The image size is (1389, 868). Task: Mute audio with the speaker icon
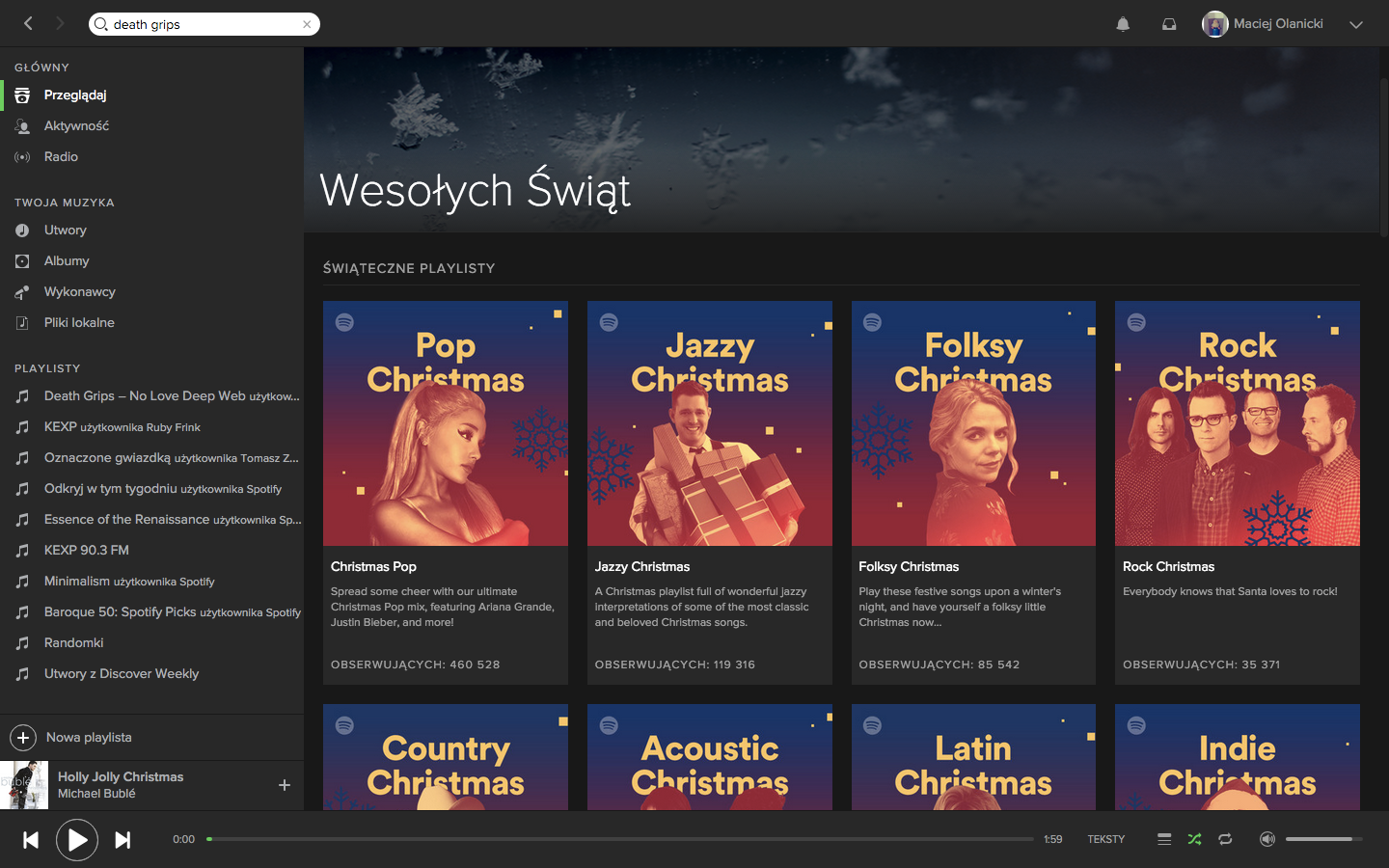pyautogui.click(x=1267, y=839)
